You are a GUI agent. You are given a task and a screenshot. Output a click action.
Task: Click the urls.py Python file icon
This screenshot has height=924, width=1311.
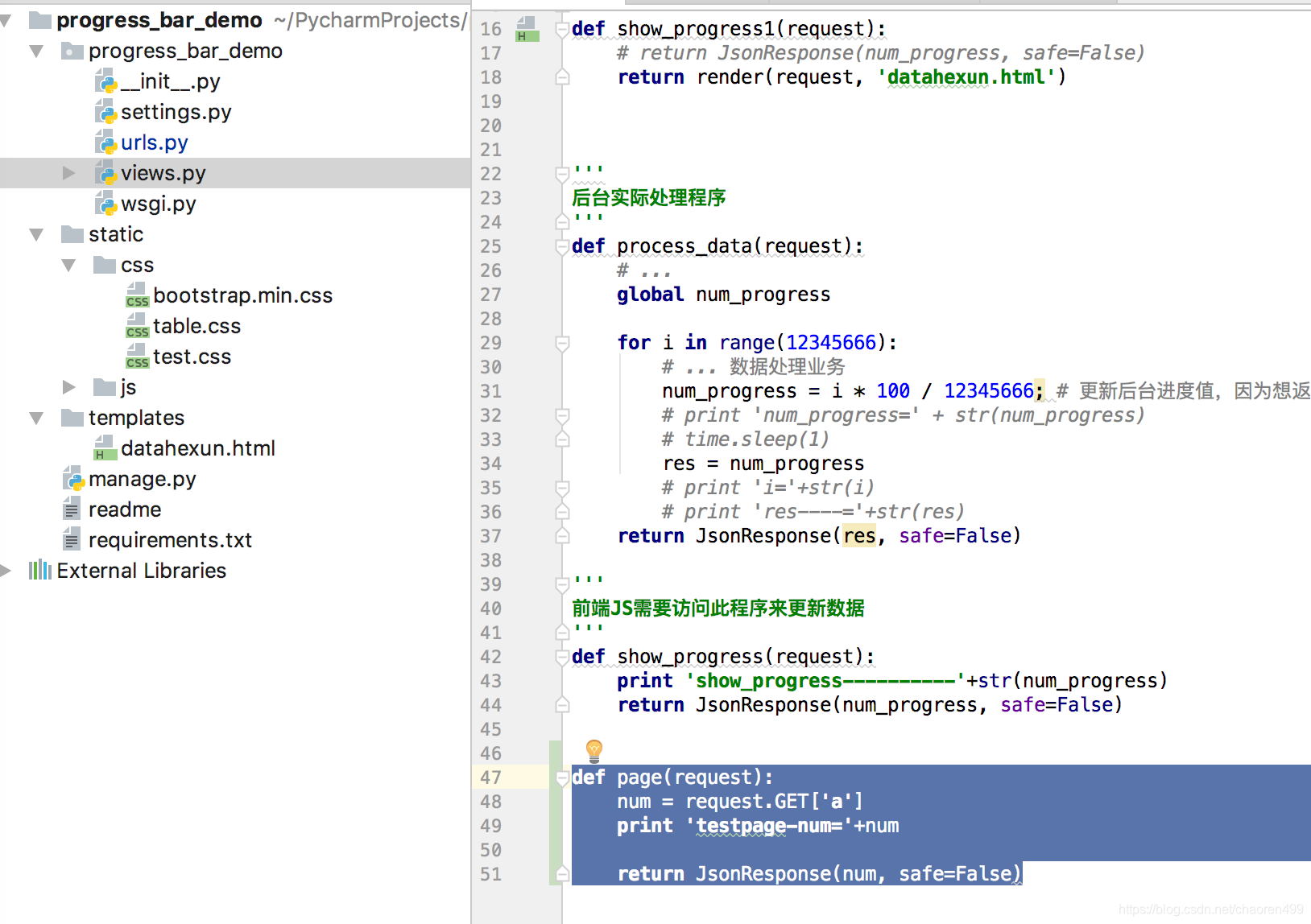click(106, 142)
